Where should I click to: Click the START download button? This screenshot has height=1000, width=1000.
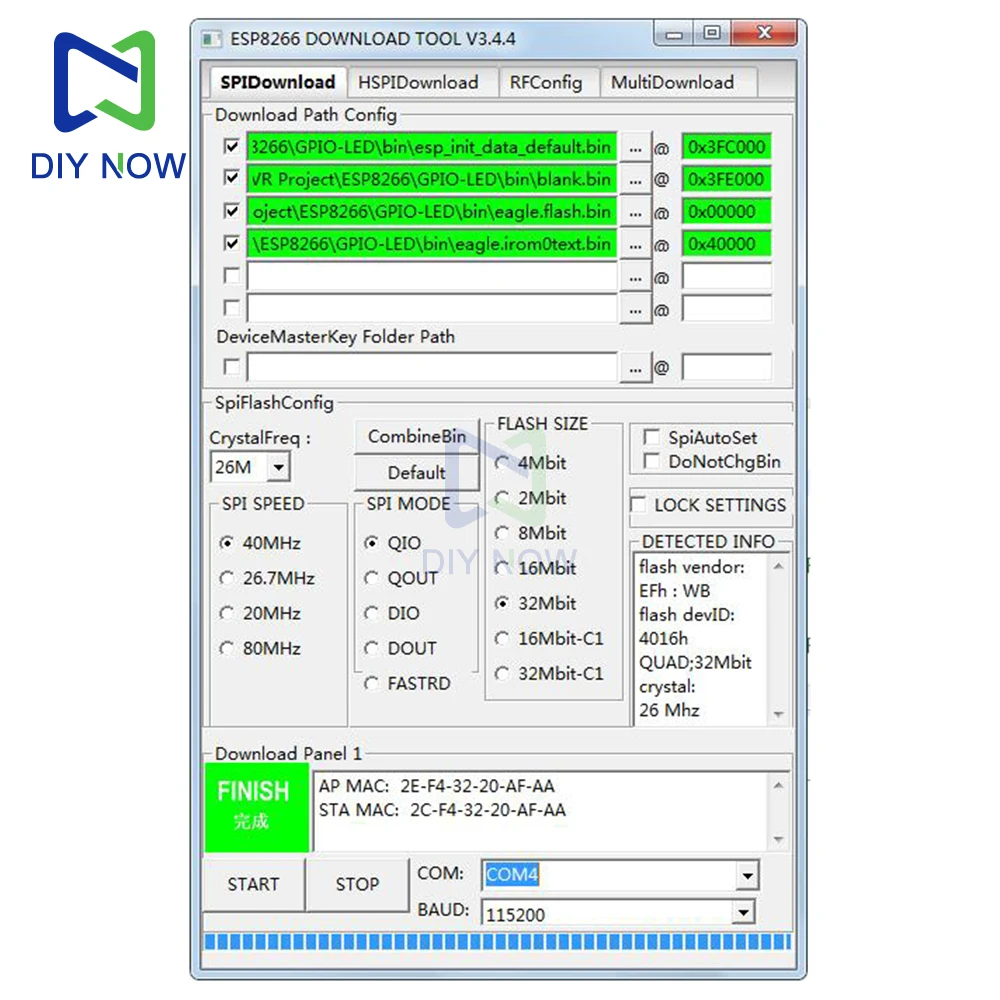[x=253, y=885]
